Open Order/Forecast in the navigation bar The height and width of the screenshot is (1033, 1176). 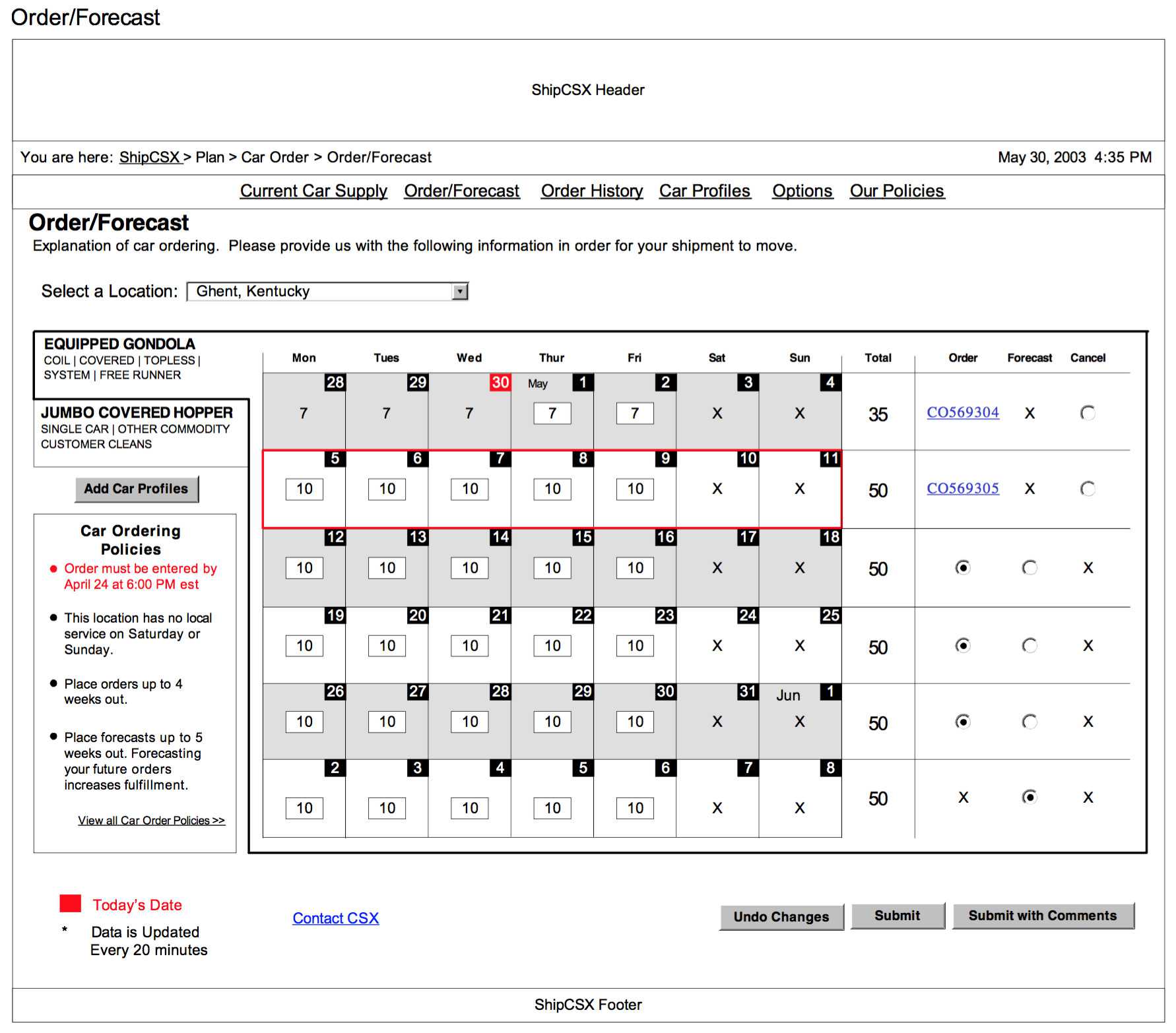click(x=462, y=191)
